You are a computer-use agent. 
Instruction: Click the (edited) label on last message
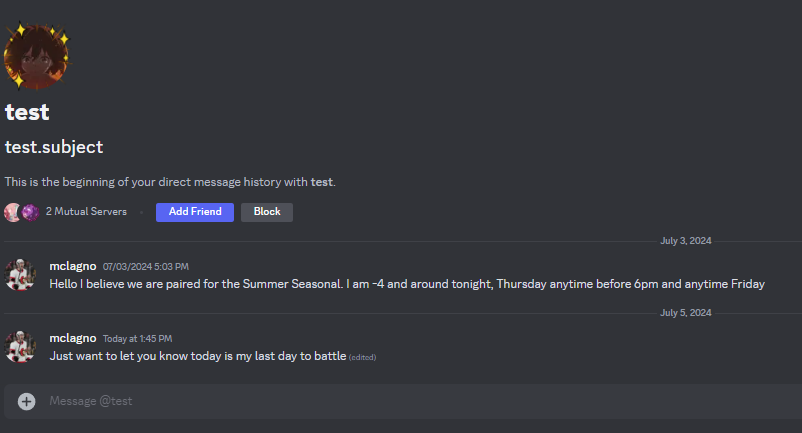[x=362, y=357]
